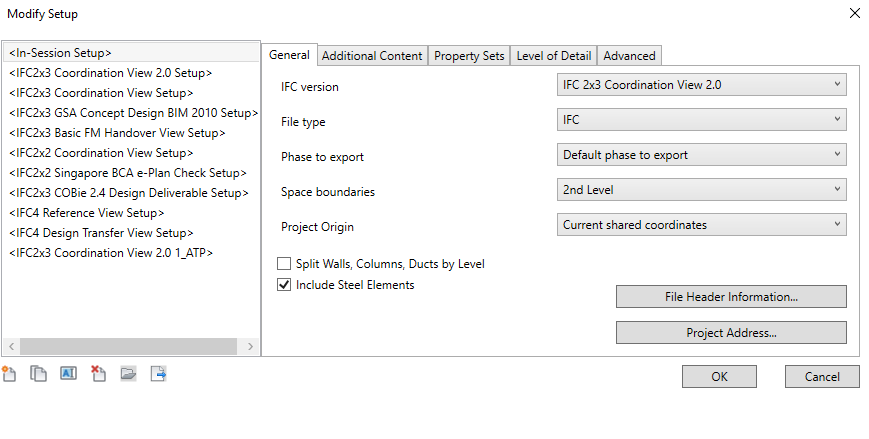
Task: Click the rename setup icon
Action: pyautogui.click(x=68, y=374)
